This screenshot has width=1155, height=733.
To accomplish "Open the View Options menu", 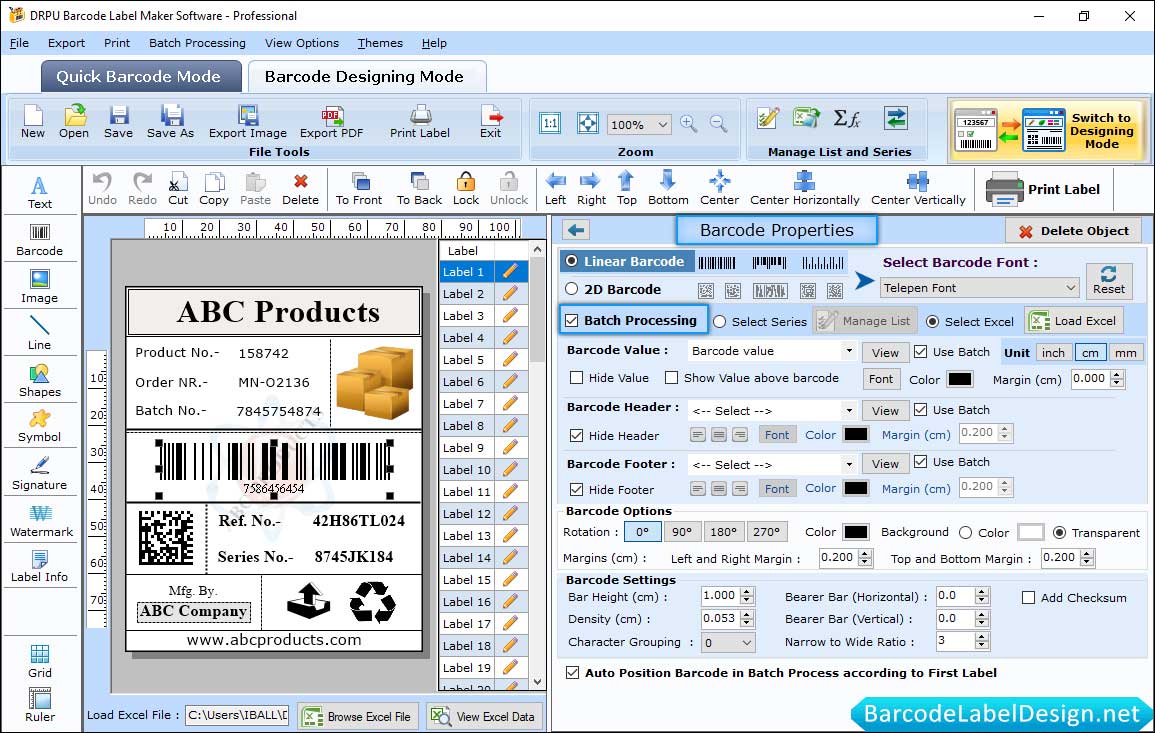I will click(x=302, y=43).
